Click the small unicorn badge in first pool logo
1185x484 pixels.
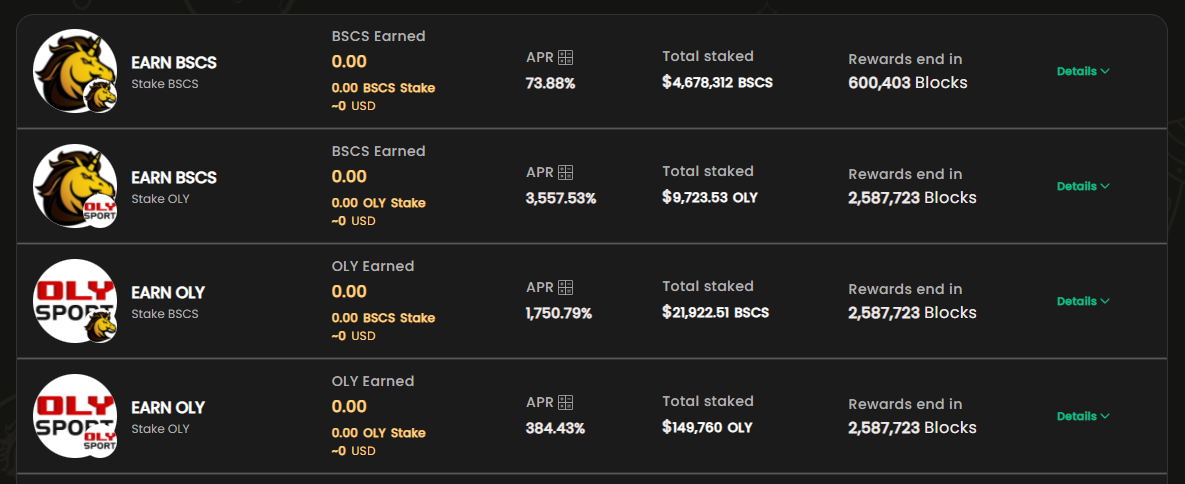101,96
